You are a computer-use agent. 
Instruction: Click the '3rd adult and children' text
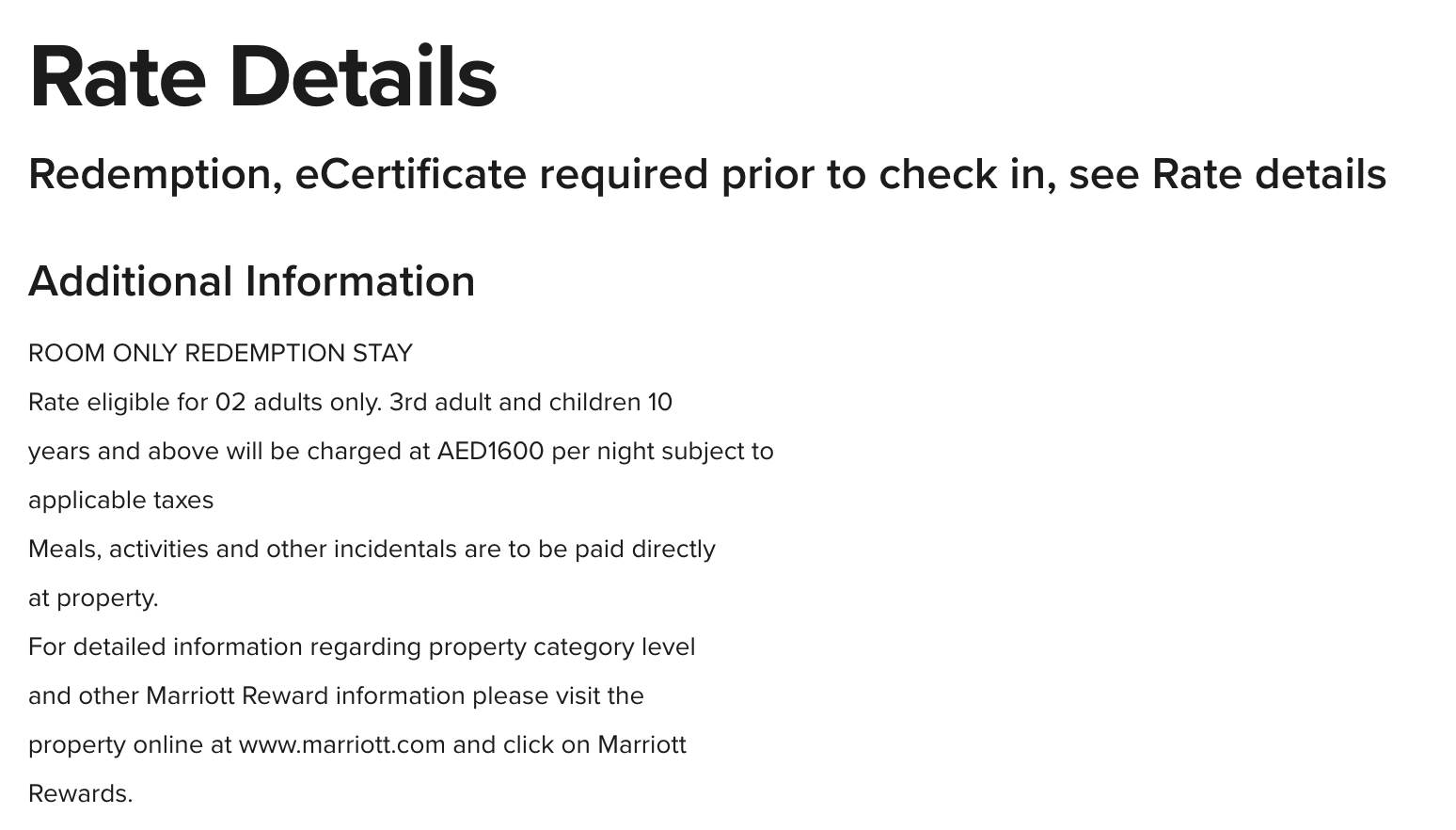point(515,403)
